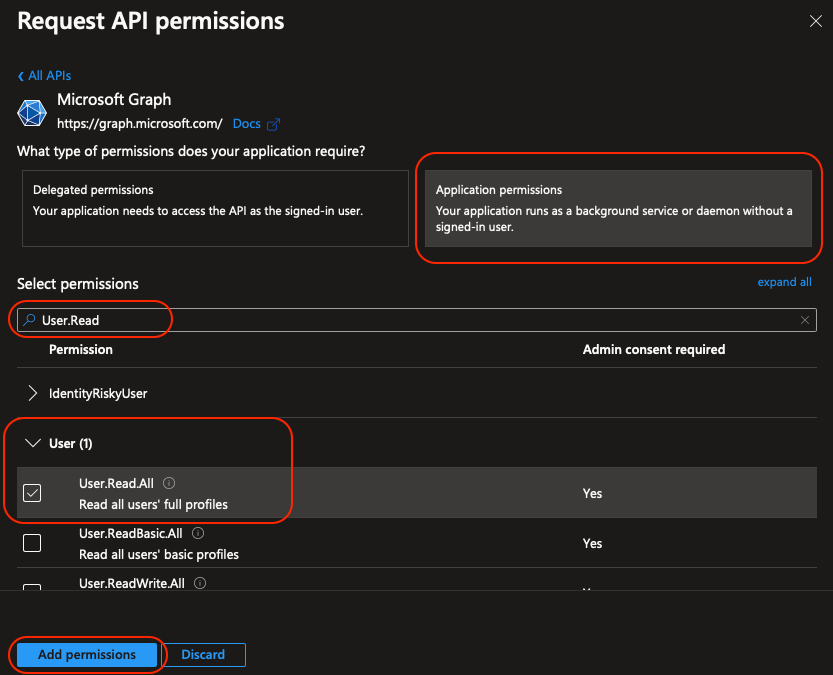Click the https://graph.microsoft.com/ URL text
833x675 pixels.
pyautogui.click(x=140, y=124)
